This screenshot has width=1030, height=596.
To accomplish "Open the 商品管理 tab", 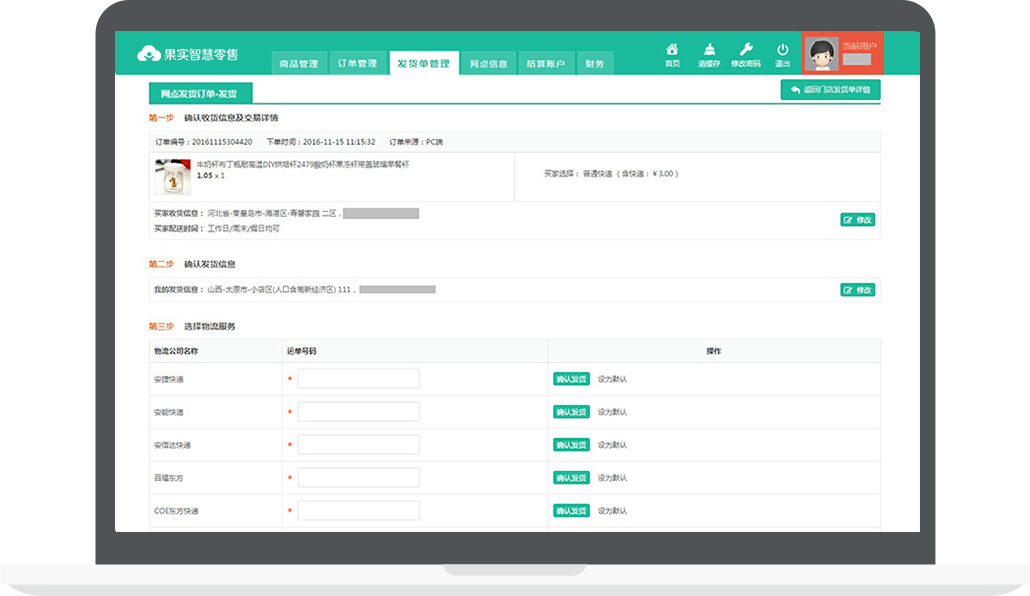I will click(x=299, y=64).
